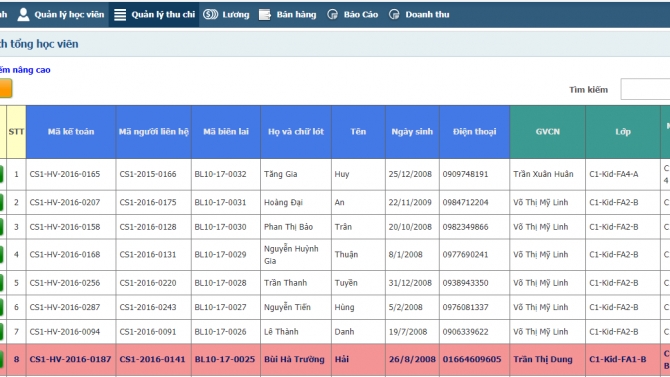Click receipt code BL10-17-0029
The width and height of the screenshot is (670, 377).
pos(220,255)
